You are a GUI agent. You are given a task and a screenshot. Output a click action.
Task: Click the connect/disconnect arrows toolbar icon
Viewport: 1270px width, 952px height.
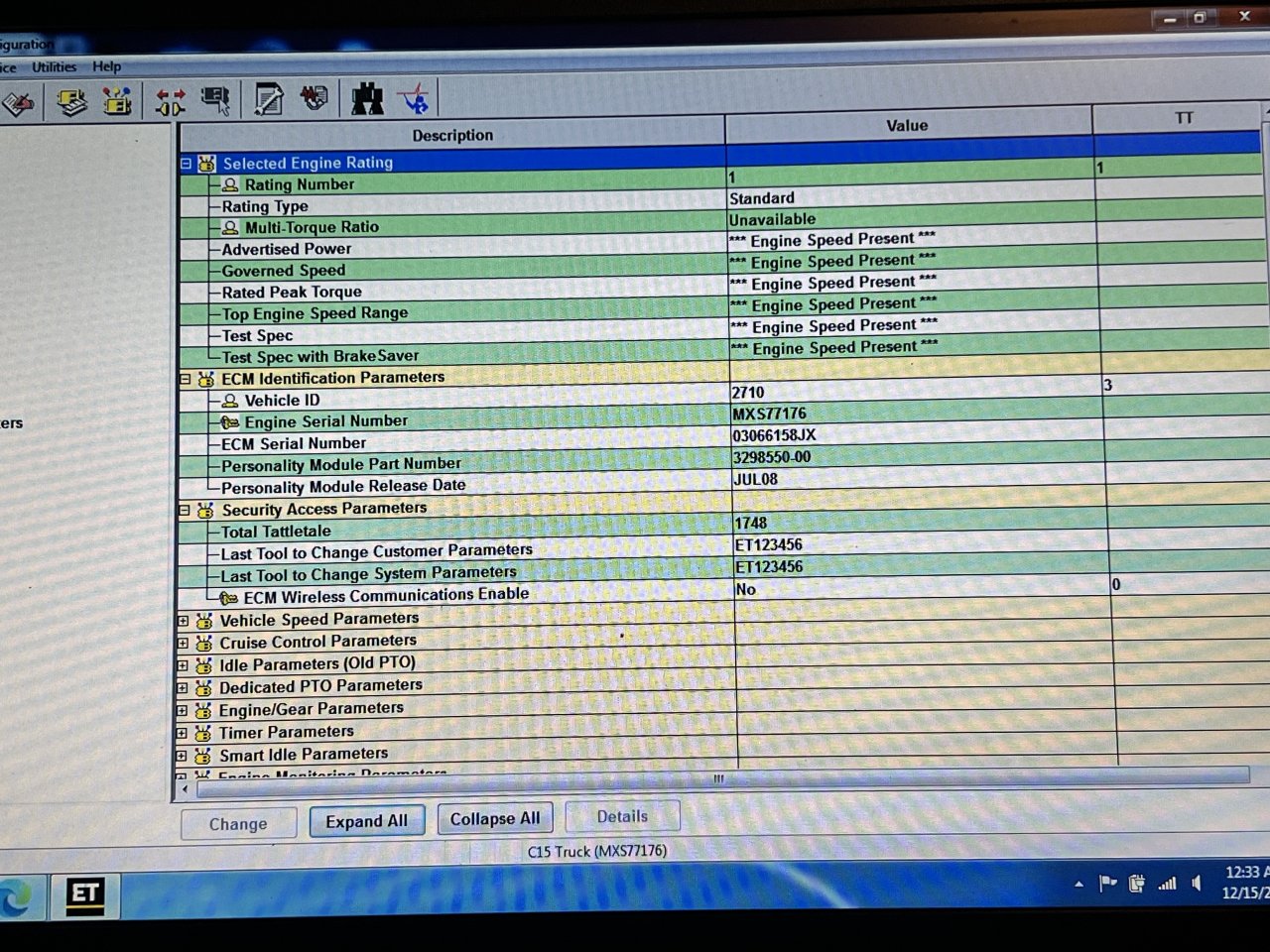click(x=170, y=101)
